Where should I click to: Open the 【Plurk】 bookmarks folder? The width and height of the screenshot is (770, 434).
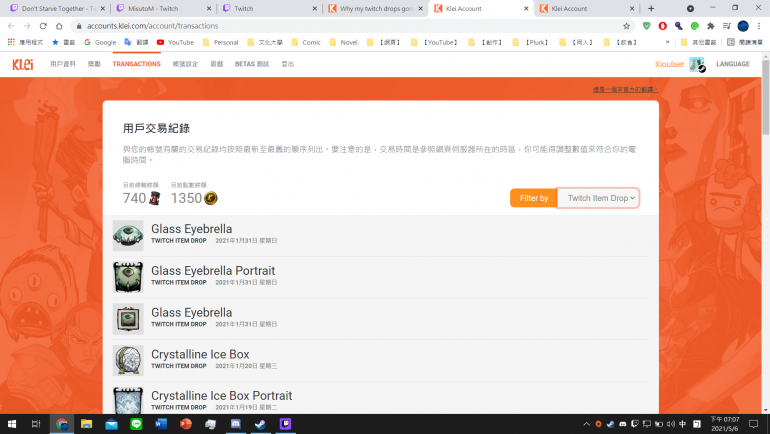click(x=531, y=42)
